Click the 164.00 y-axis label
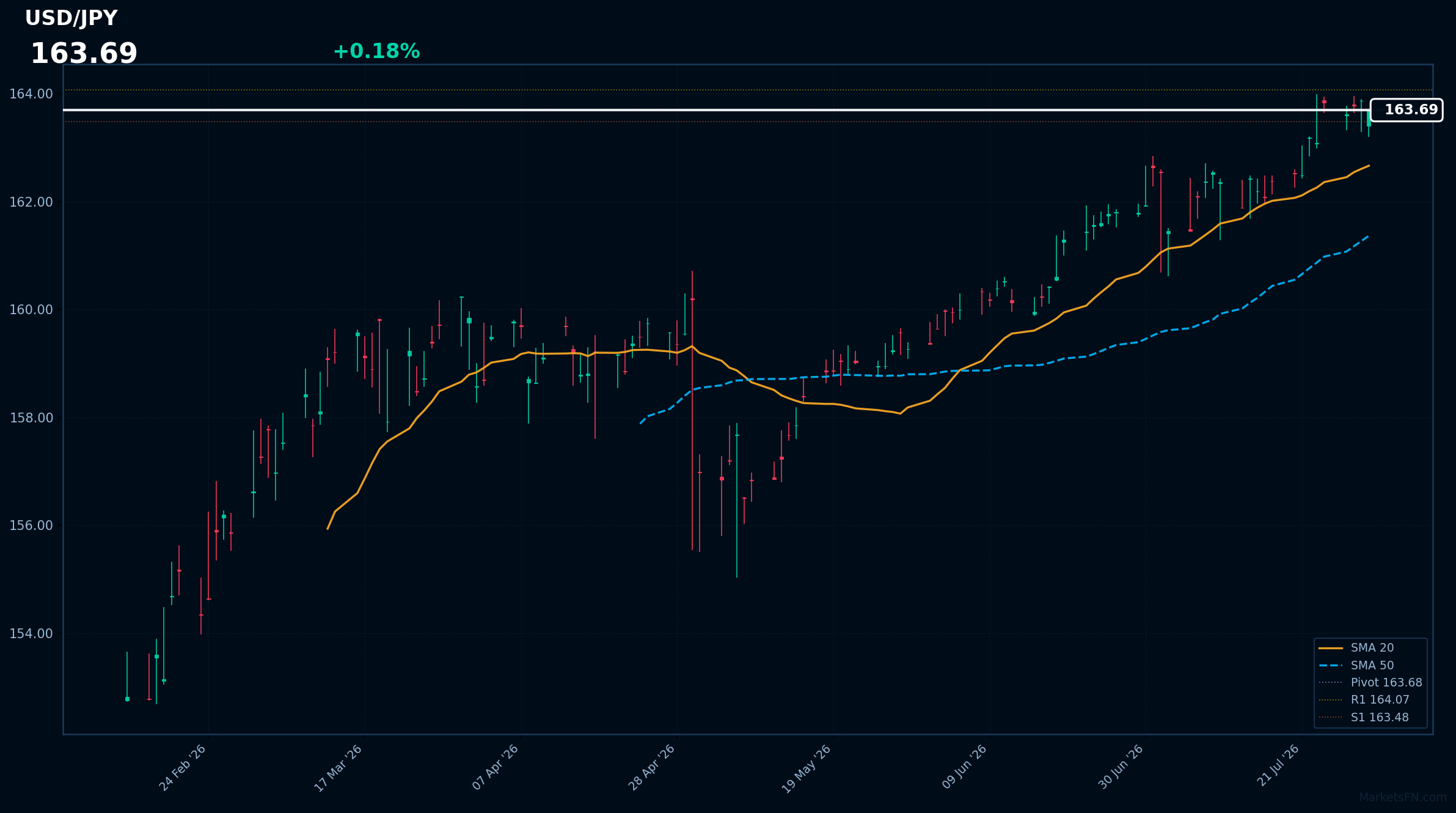Screen dimensions: 1456x813 [31, 94]
